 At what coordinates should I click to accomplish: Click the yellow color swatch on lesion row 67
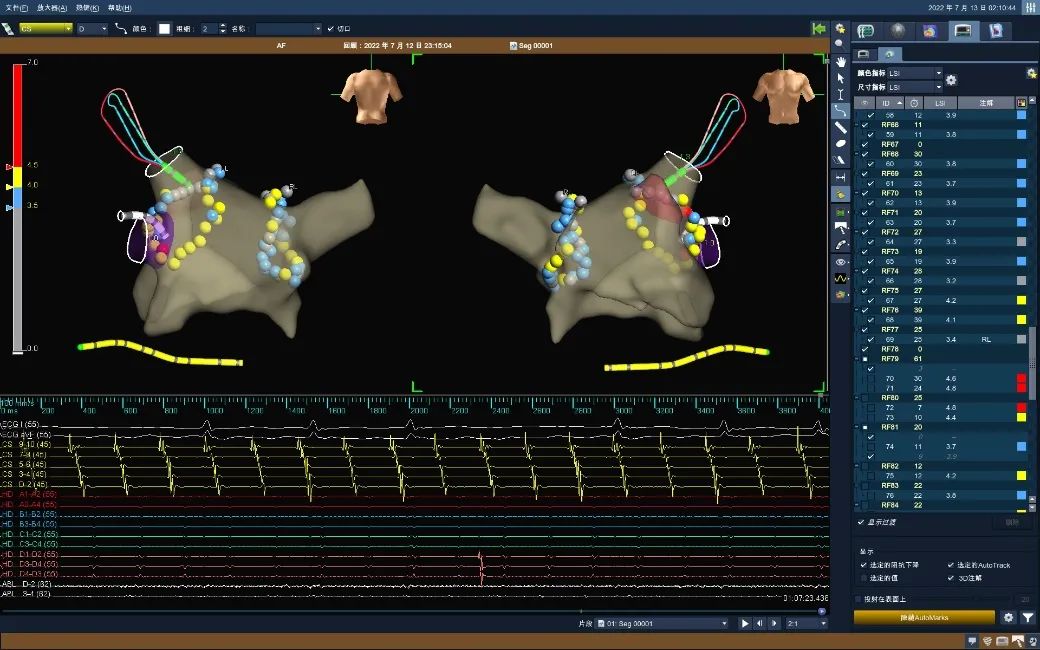[x=1021, y=300]
